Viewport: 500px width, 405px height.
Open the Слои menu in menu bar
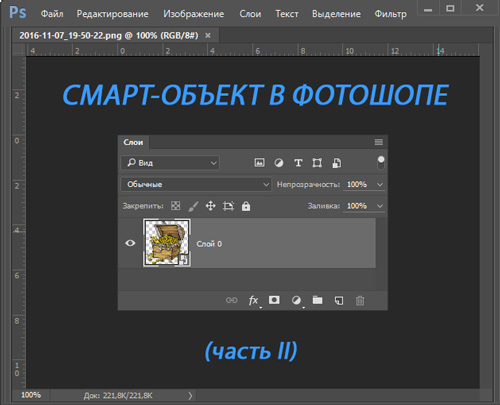[250, 14]
